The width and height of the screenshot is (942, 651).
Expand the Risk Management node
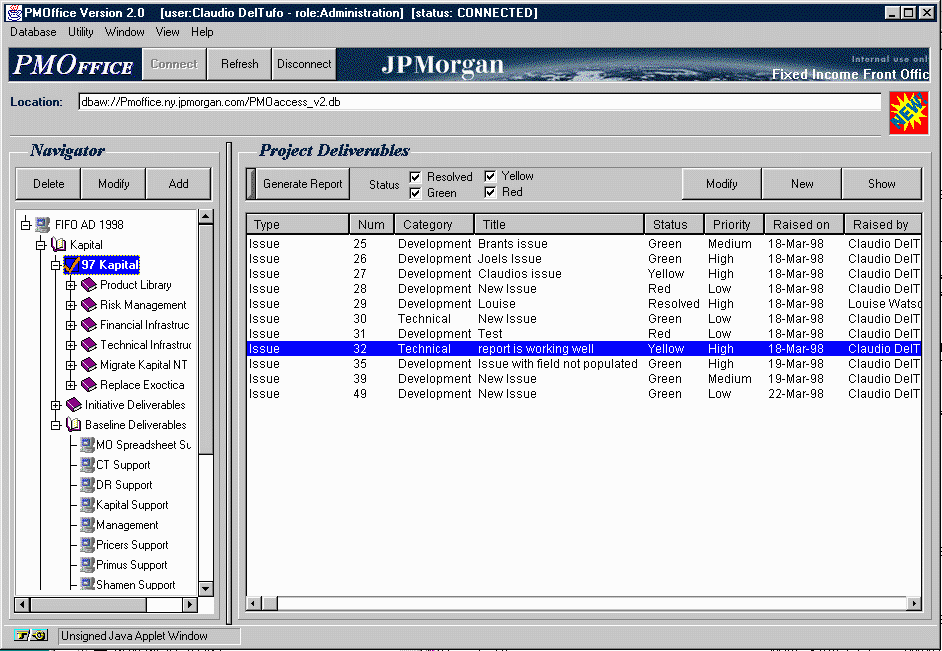click(71, 304)
